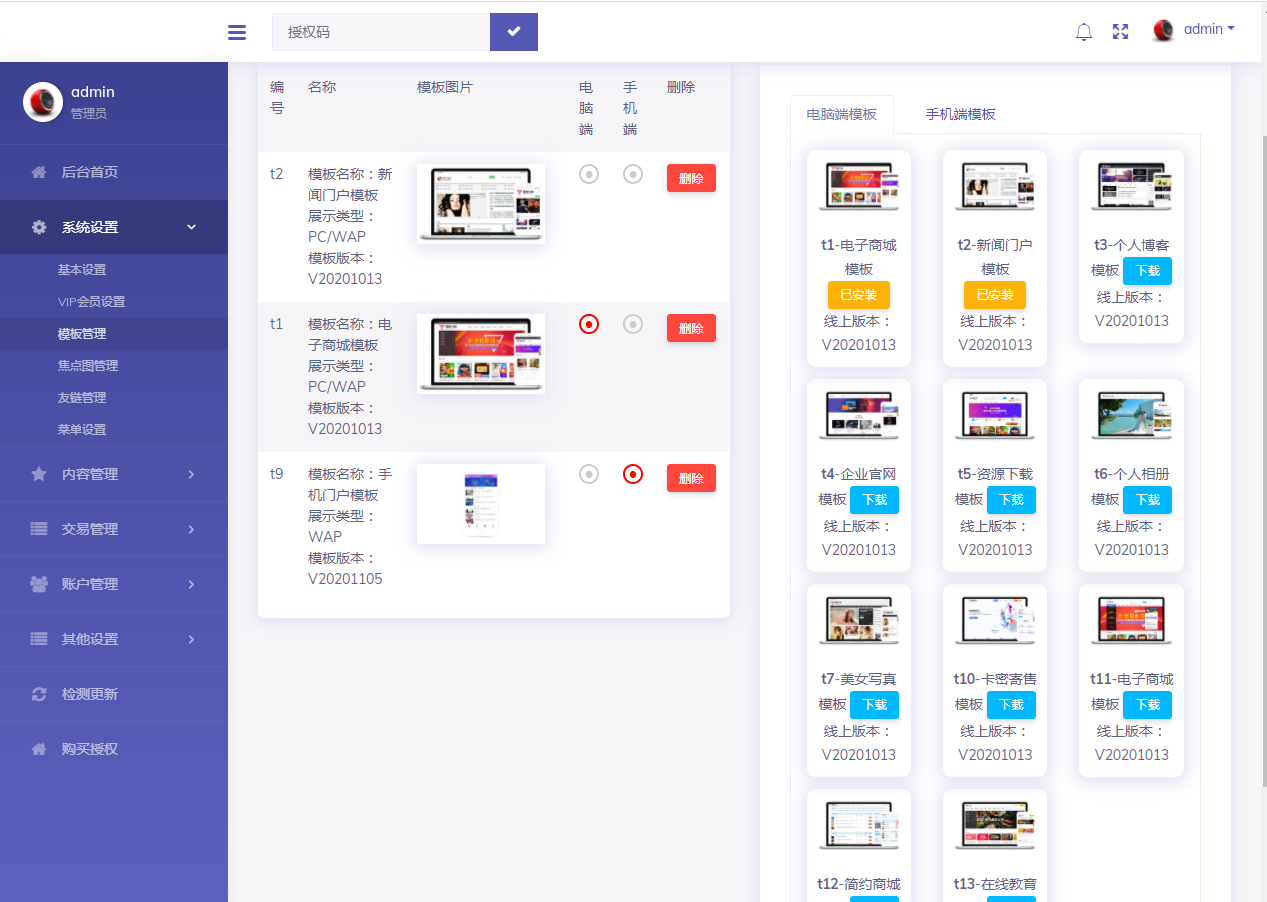This screenshot has height=902, width=1267.
Task: Switch to the 手机端模板 tab
Action: click(960, 114)
